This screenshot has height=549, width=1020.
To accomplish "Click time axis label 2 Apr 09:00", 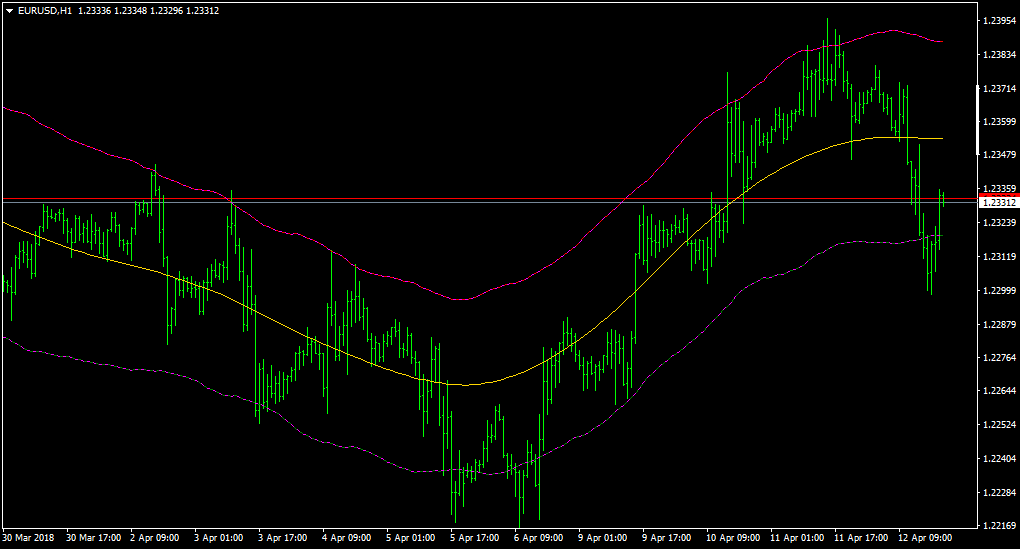I will point(155,538).
